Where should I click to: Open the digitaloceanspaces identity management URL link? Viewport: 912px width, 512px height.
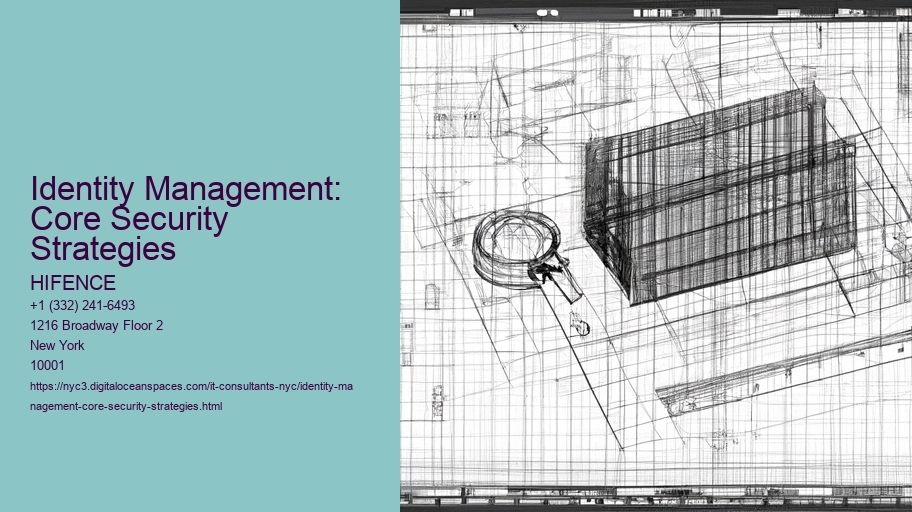191,396
